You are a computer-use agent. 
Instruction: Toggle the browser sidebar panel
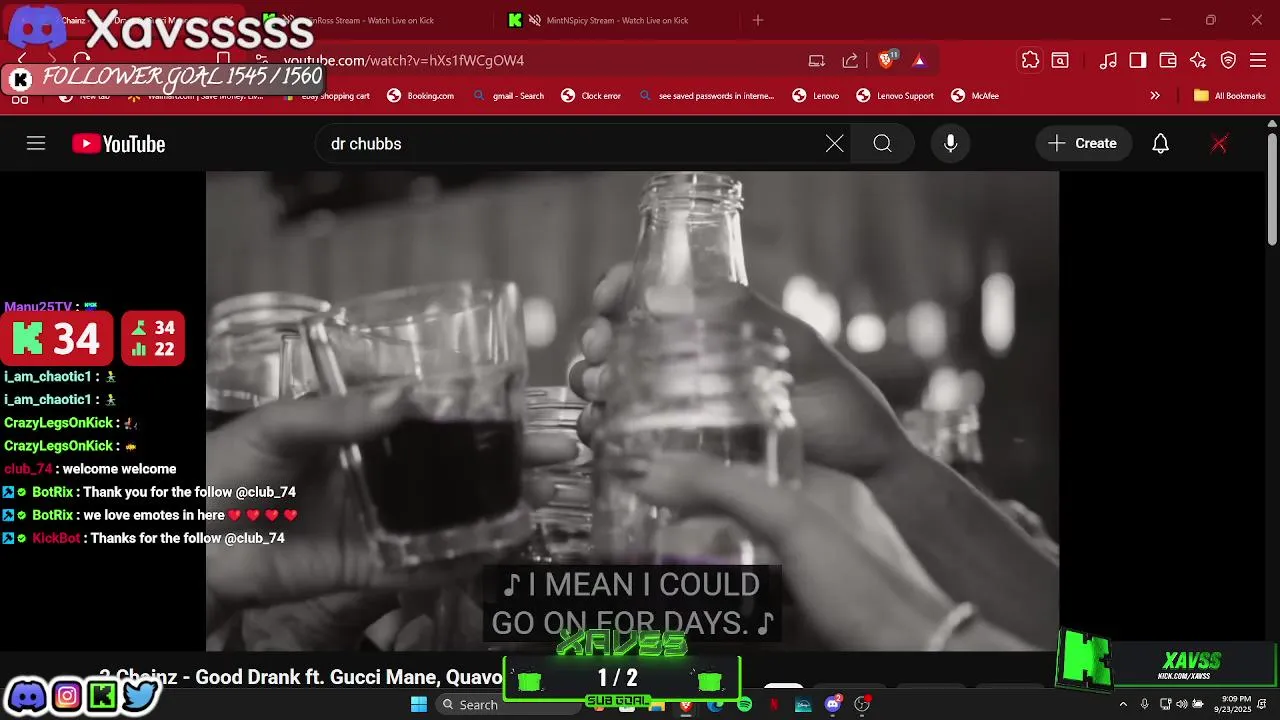(x=1138, y=60)
